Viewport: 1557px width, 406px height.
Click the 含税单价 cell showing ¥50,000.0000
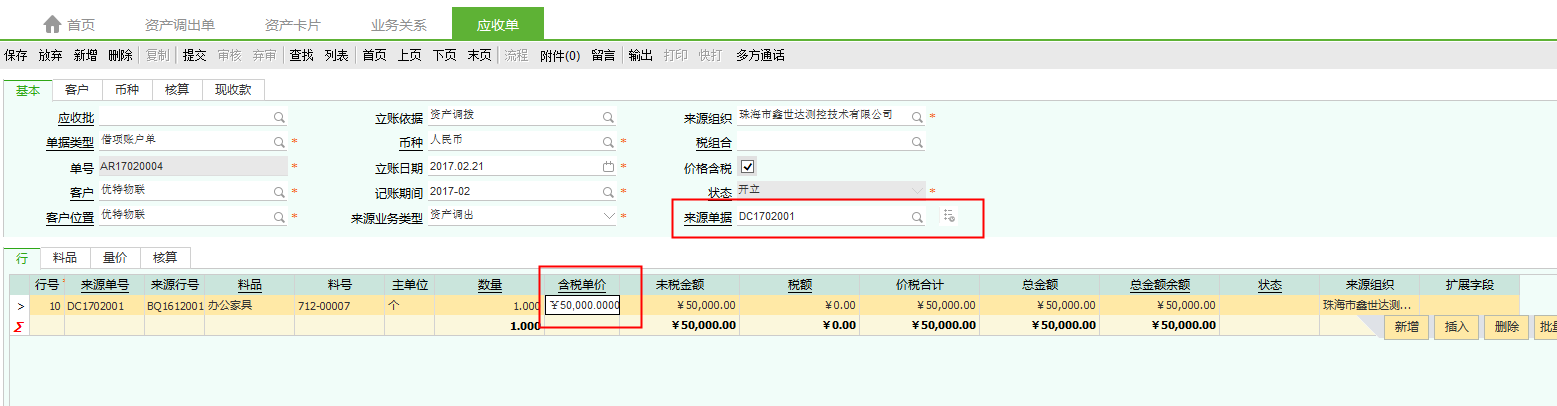(583, 306)
